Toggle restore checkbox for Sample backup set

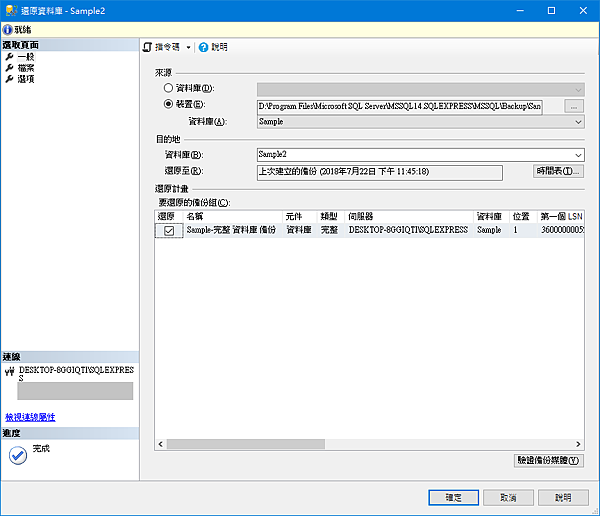tap(169, 230)
